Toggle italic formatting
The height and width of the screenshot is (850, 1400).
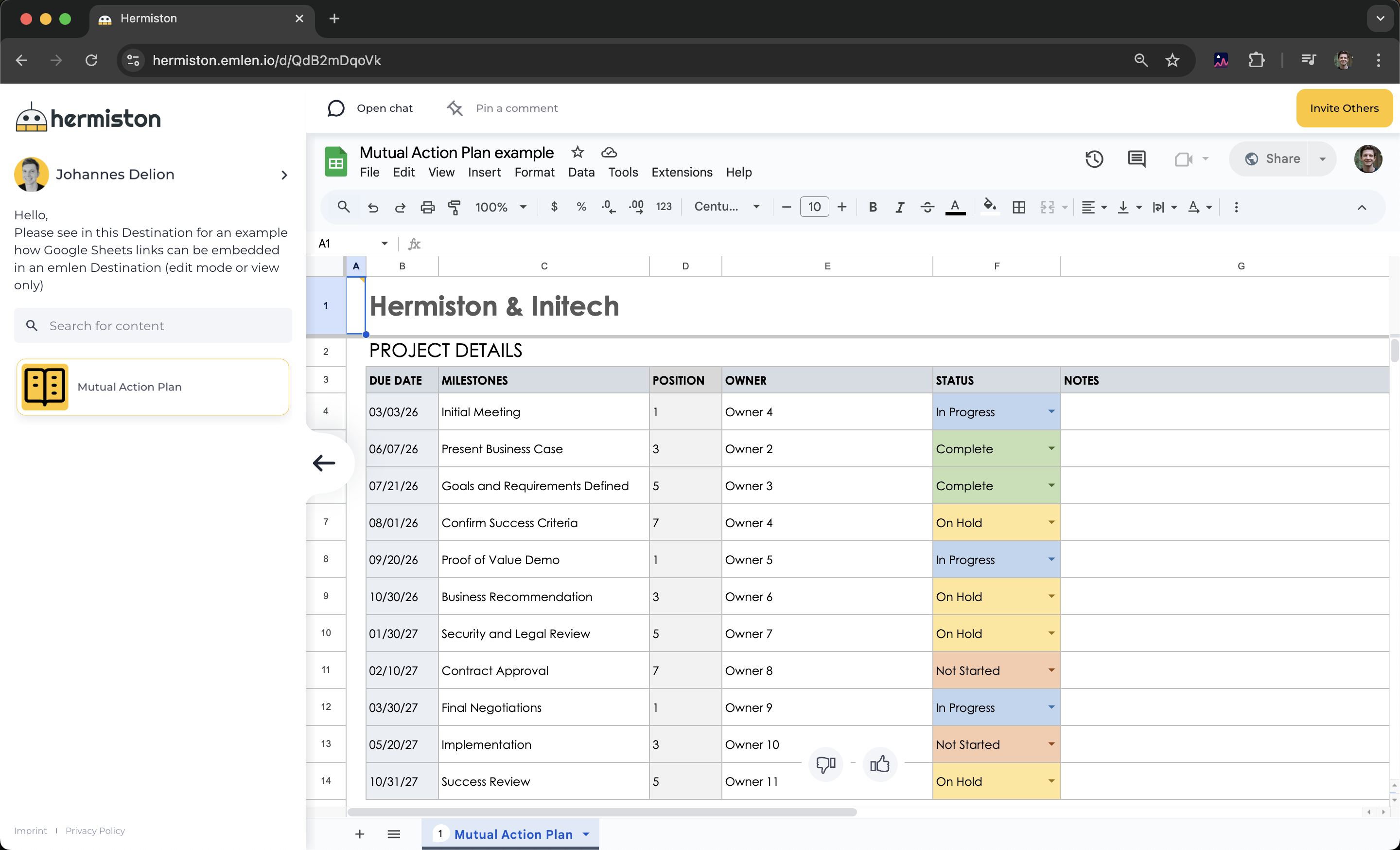[x=899, y=207]
